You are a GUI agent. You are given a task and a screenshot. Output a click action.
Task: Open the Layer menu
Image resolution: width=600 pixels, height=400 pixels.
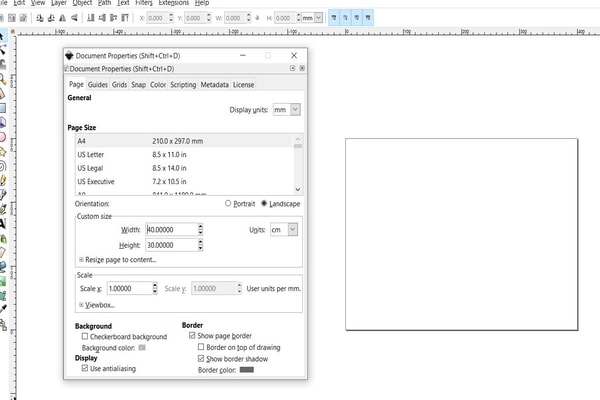pos(59,3)
